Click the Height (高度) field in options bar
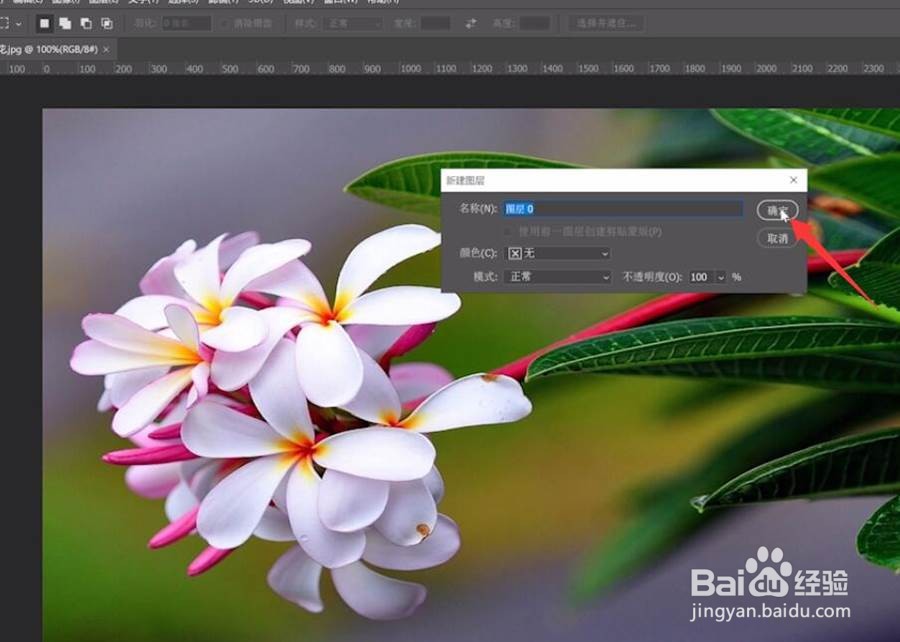 [535, 24]
